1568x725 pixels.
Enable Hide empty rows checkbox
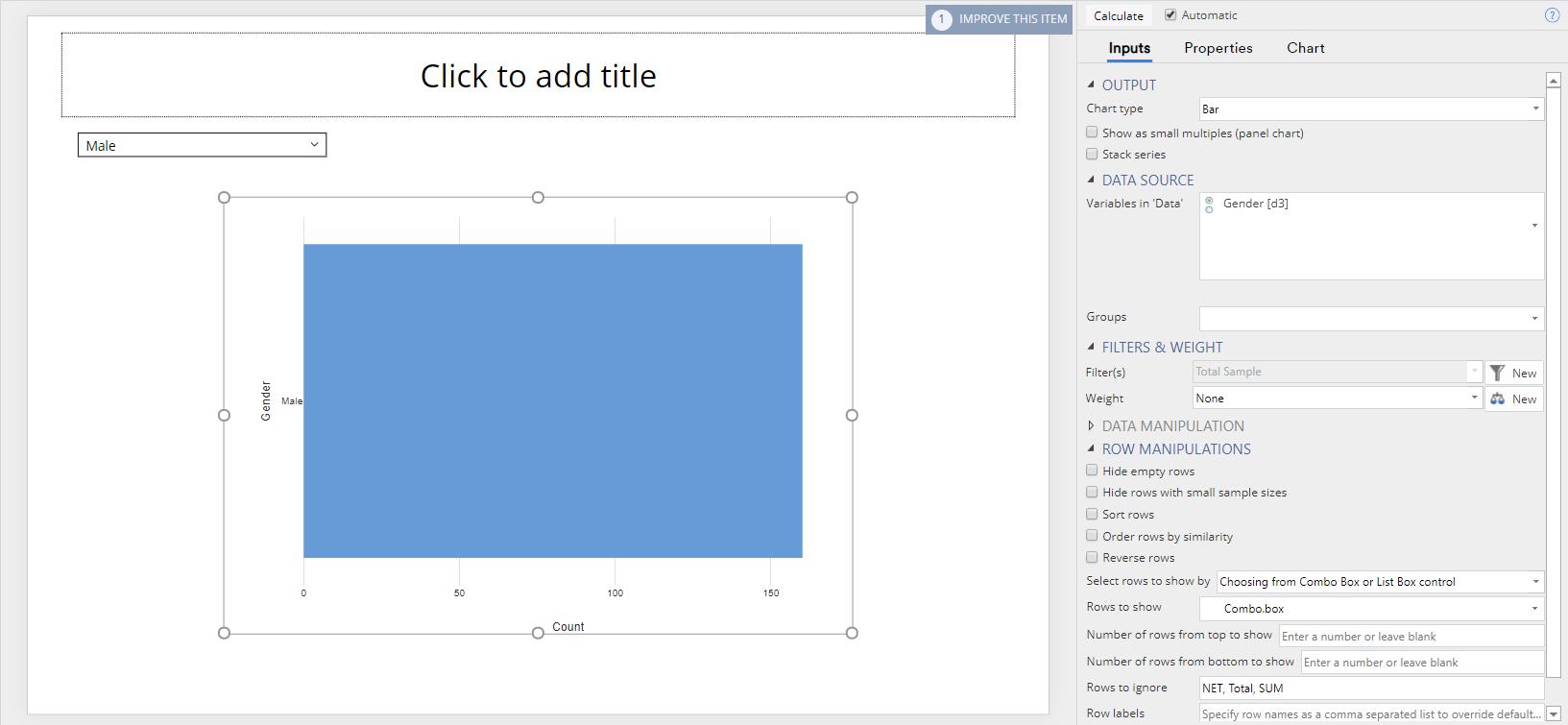coord(1092,471)
